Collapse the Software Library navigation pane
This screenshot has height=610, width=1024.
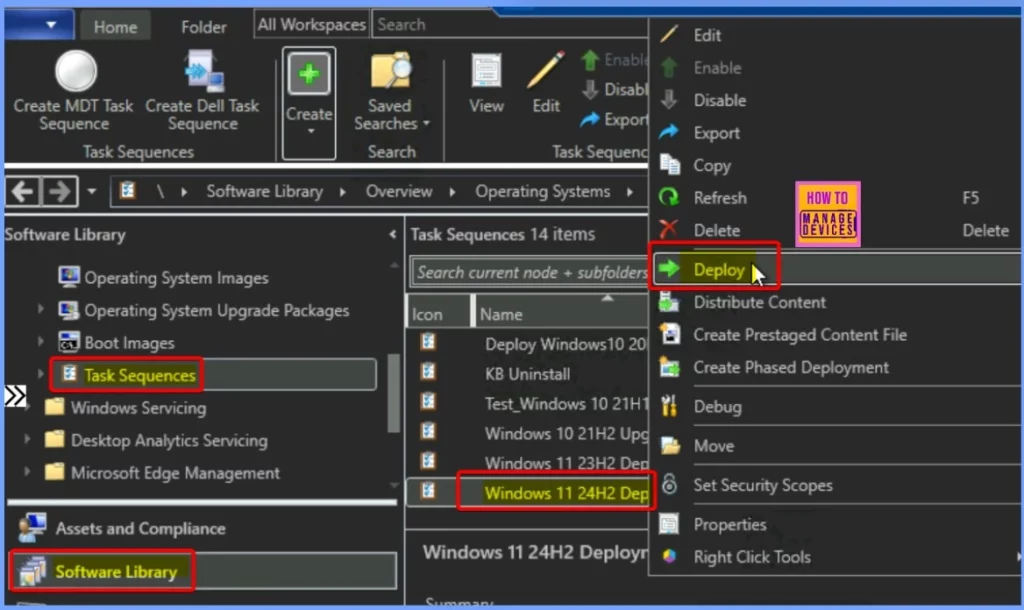pos(392,234)
